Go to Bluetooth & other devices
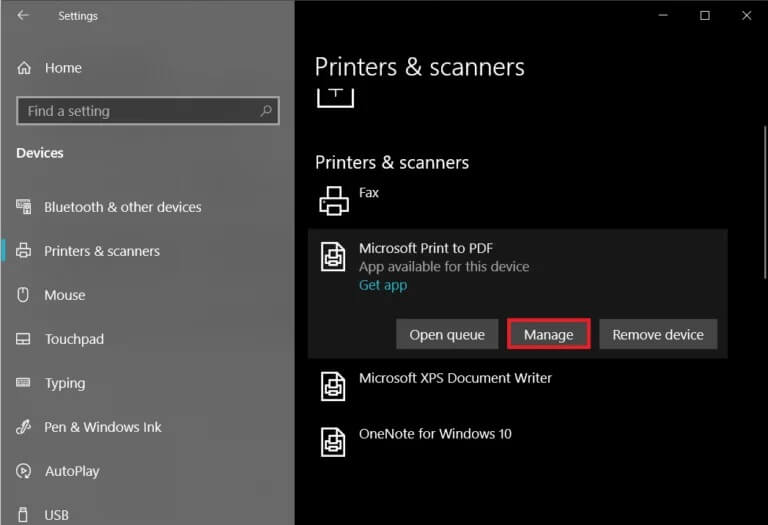Viewport: 768px width, 525px height. (x=122, y=207)
